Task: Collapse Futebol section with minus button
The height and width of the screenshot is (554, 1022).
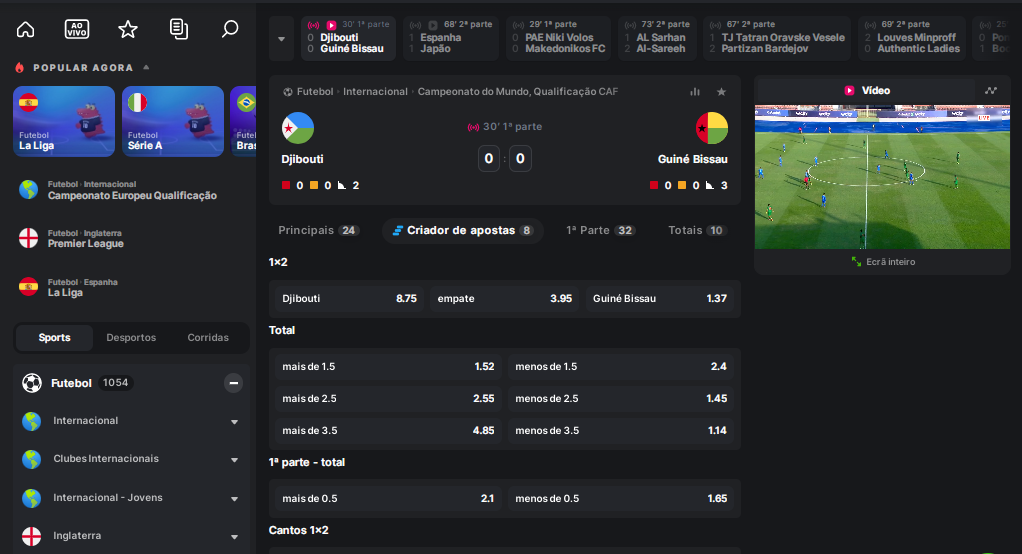Action: tap(233, 383)
